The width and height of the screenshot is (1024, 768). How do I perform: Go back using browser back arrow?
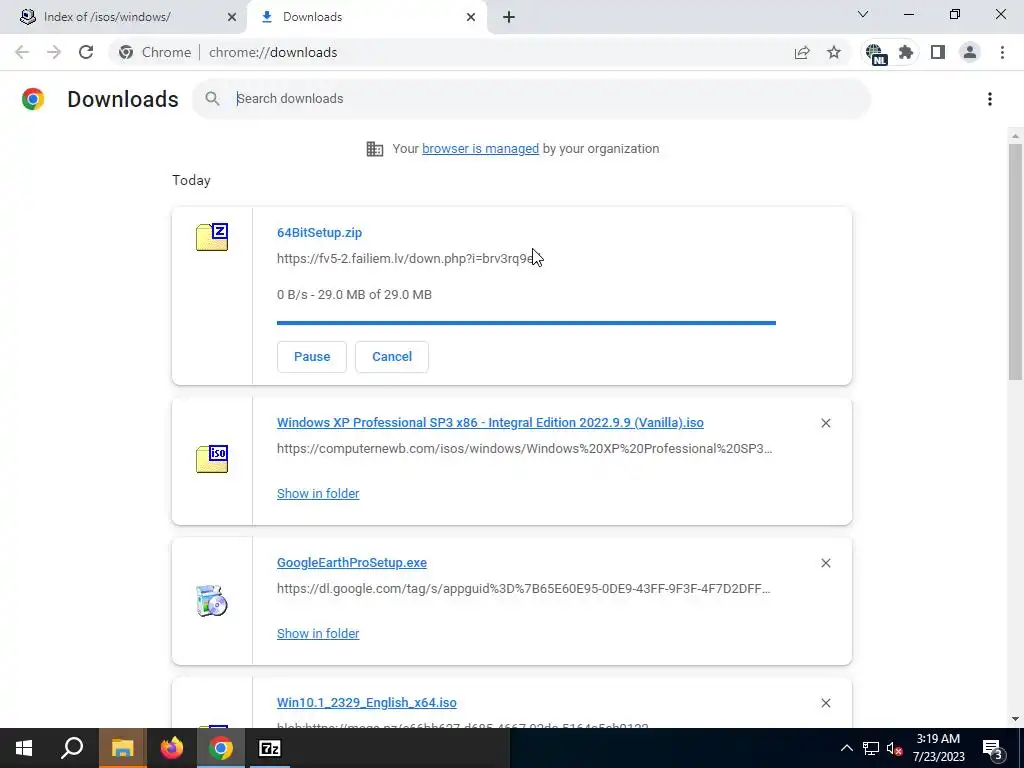[22, 52]
